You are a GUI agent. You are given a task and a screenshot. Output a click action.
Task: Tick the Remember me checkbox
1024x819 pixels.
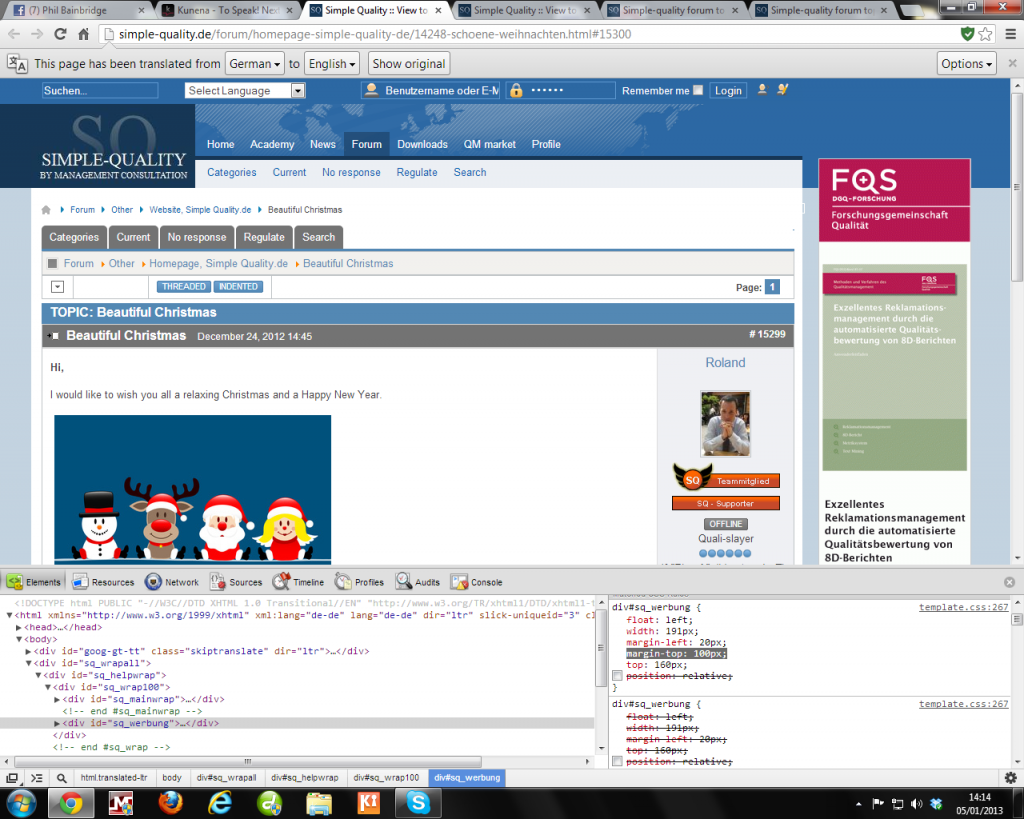point(698,91)
